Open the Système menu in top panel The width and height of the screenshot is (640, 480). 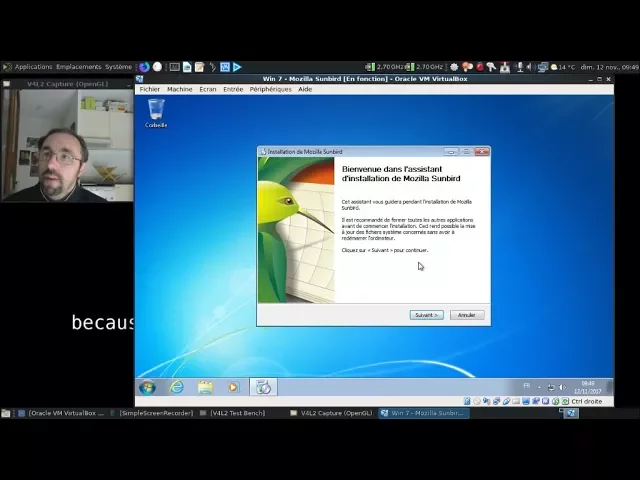click(x=118, y=67)
